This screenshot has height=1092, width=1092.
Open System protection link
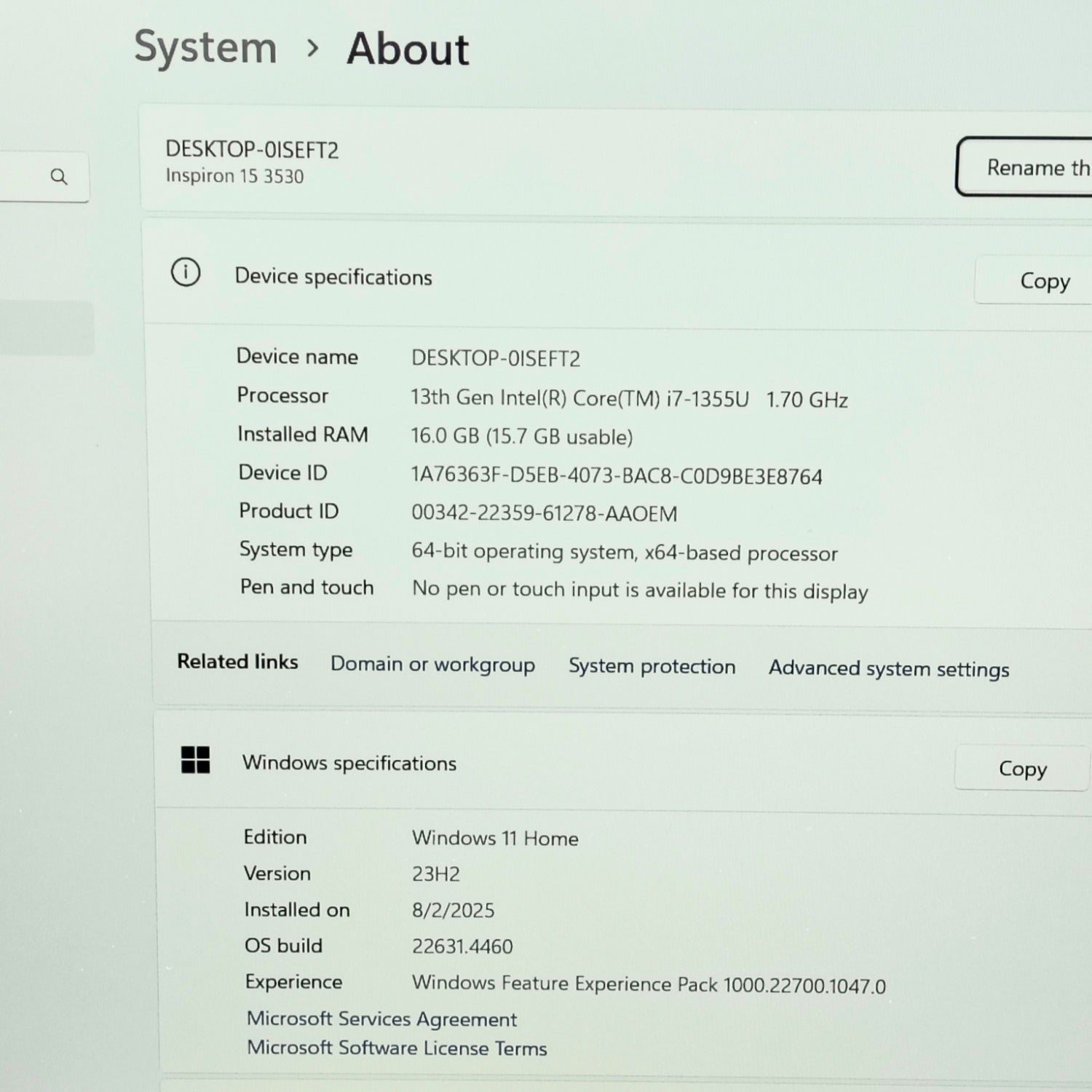pos(652,666)
